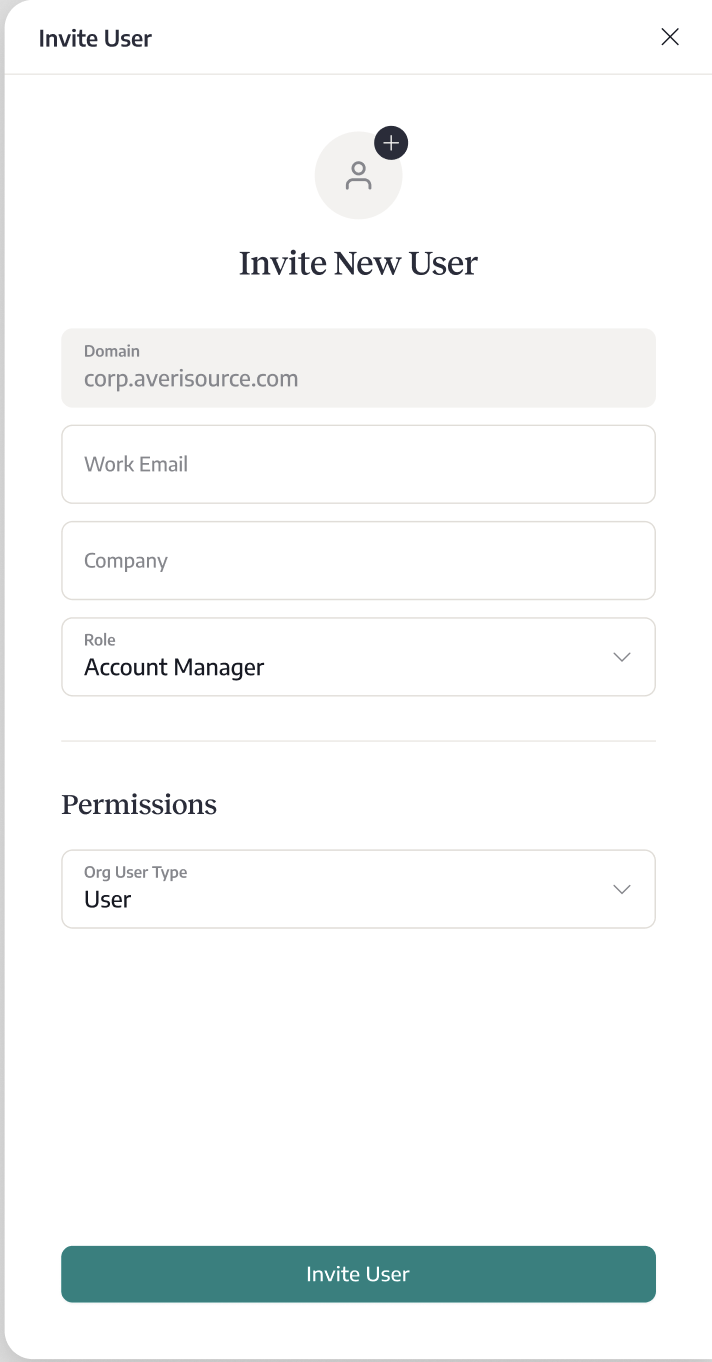Select the Permissions section heading
Viewport: 712px width, 1362px height.
139,804
